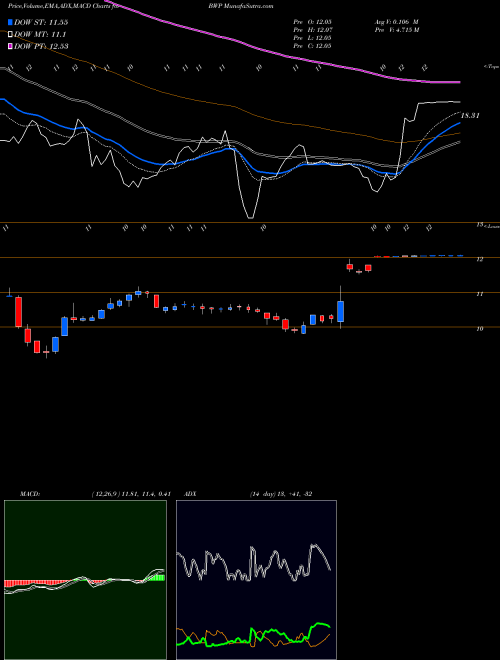Screen dimensions: 500x660
Task: Click the blue DOW ST legend swatch
Action: pos(10,22)
